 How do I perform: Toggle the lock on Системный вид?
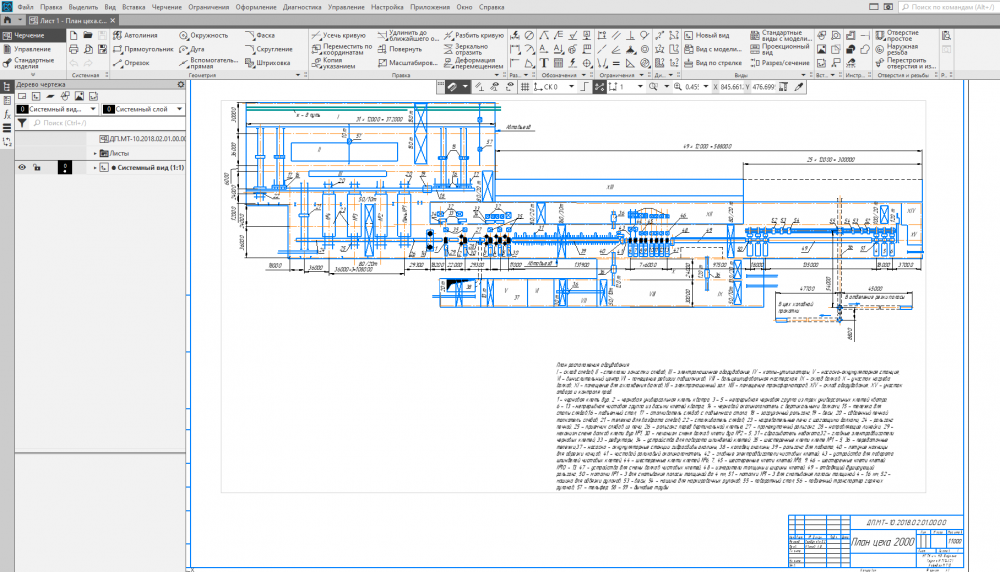point(36,168)
